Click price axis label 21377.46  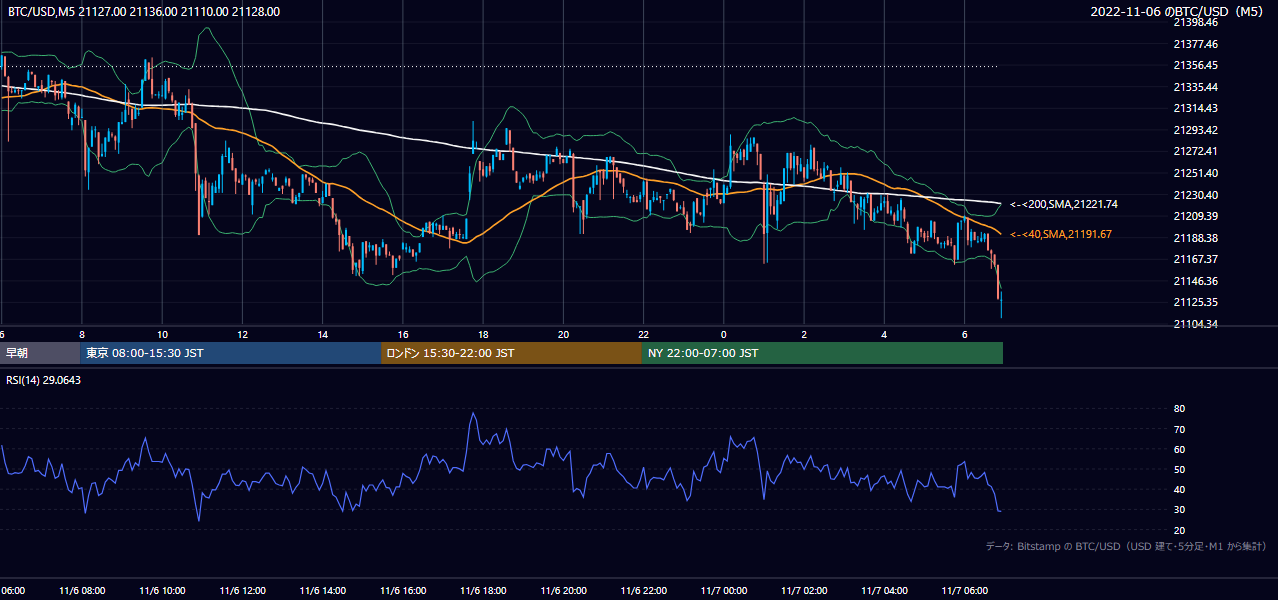1197,44
